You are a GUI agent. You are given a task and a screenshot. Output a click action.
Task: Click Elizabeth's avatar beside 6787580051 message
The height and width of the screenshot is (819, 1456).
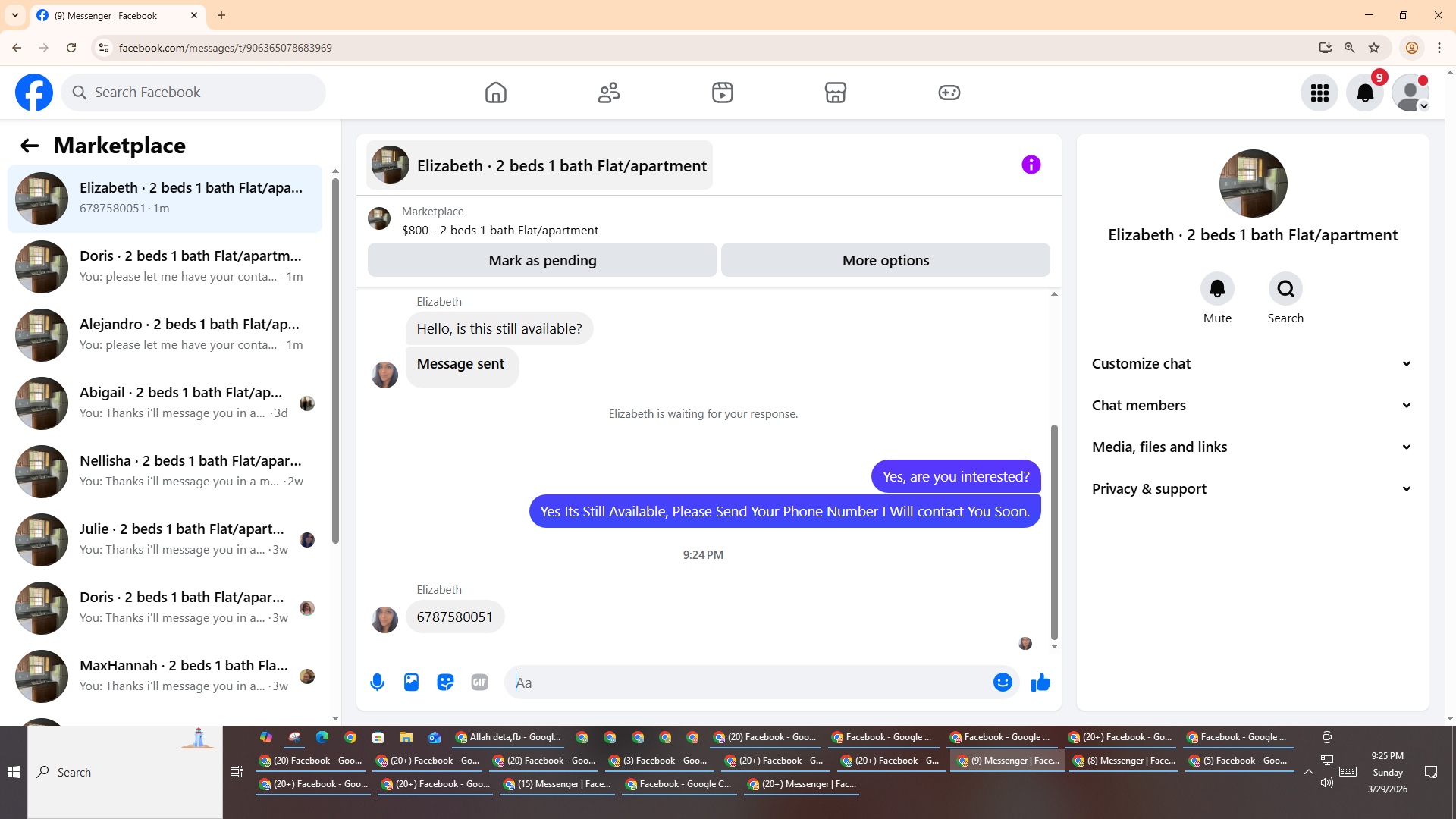(x=384, y=620)
